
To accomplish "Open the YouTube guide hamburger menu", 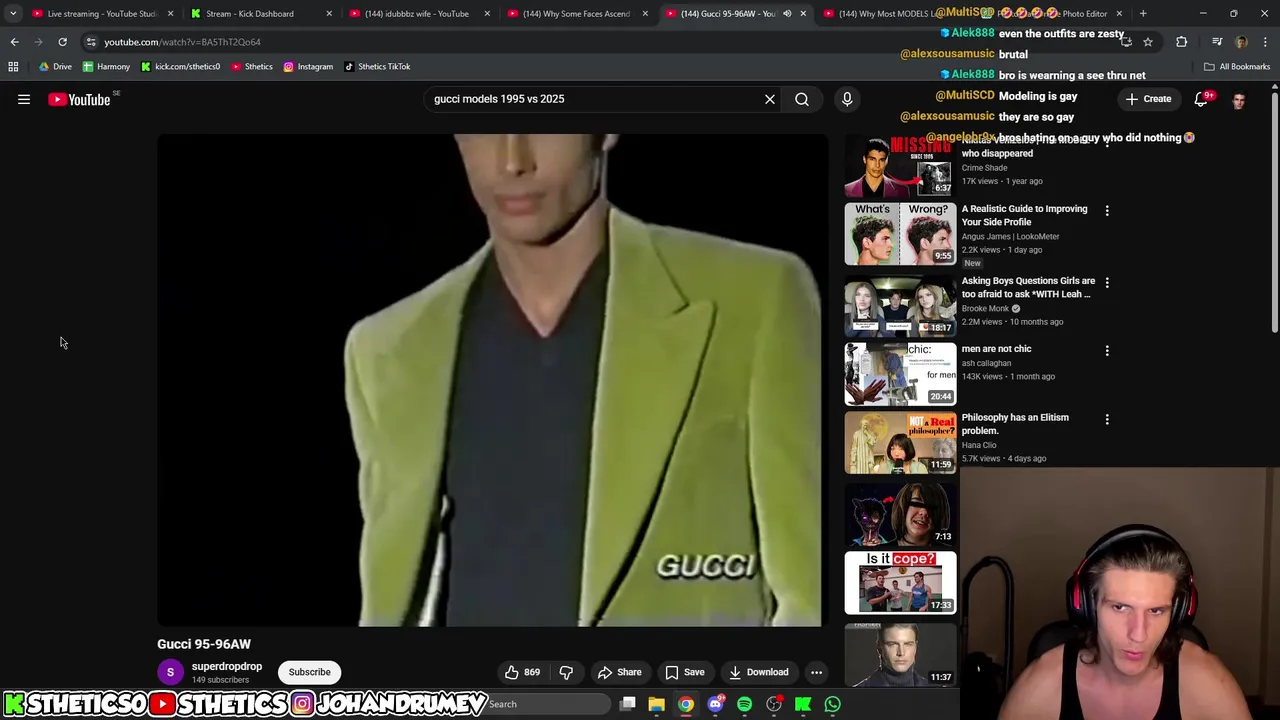I will coord(24,99).
